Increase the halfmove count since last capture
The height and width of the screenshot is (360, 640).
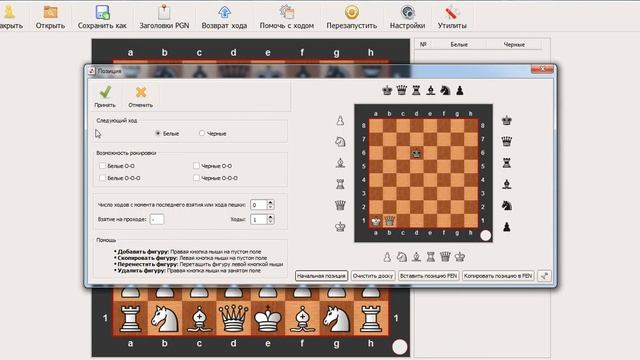point(270,202)
